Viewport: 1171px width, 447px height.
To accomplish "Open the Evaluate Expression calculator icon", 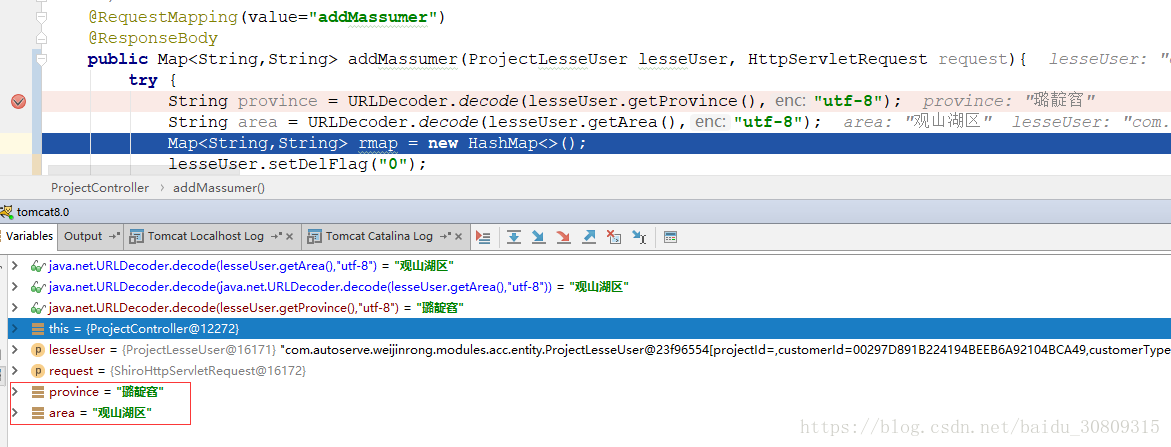I will click(670, 237).
